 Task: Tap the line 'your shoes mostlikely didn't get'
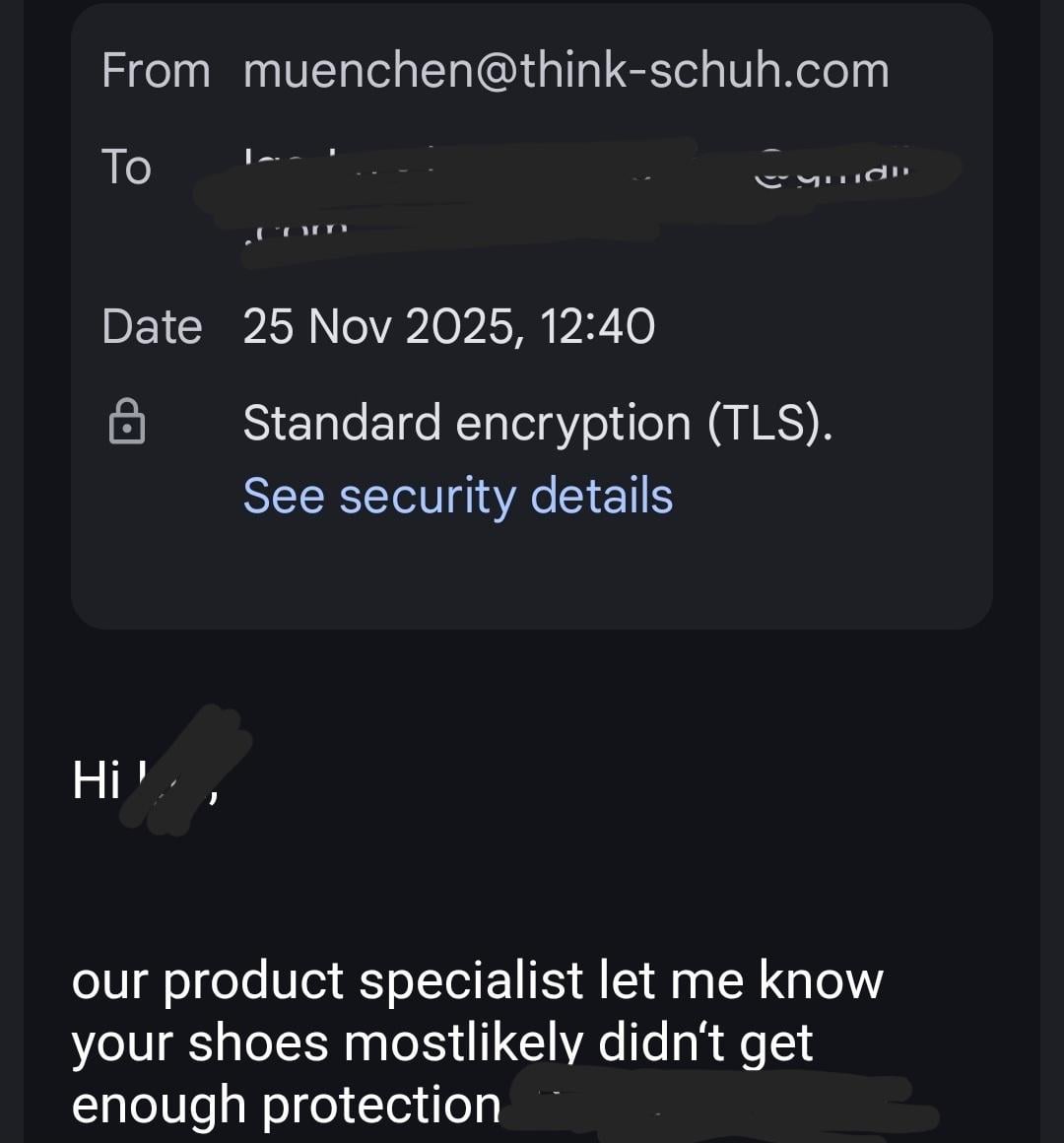[441, 1042]
